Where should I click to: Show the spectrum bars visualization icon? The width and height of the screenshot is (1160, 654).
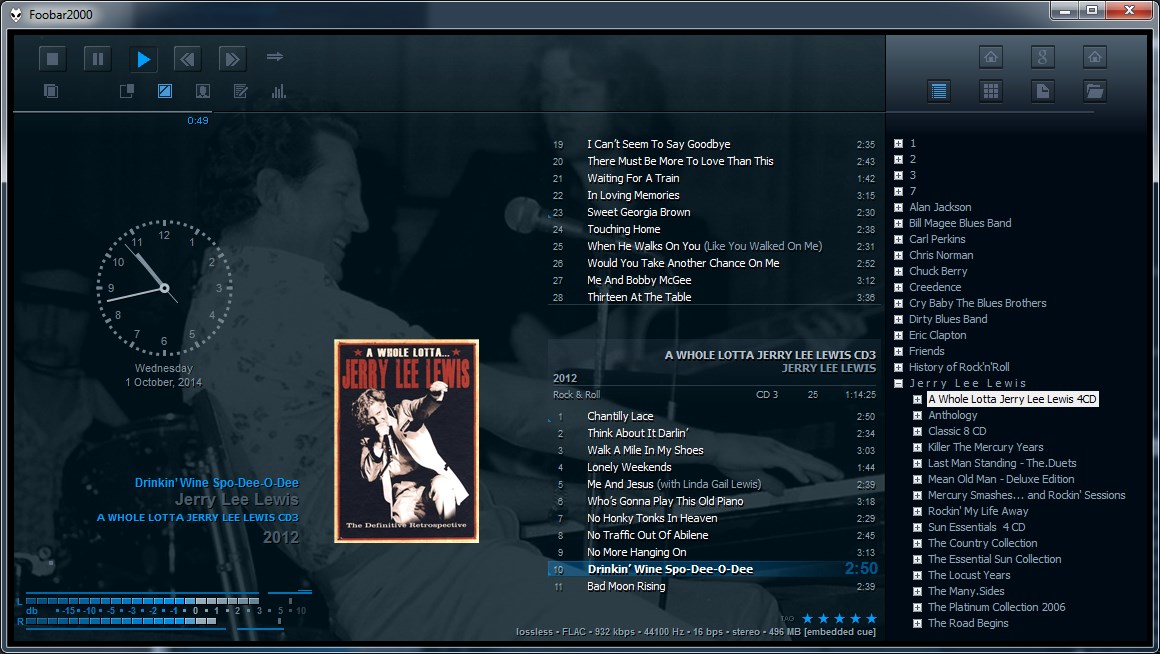click(x=278, y=91)
